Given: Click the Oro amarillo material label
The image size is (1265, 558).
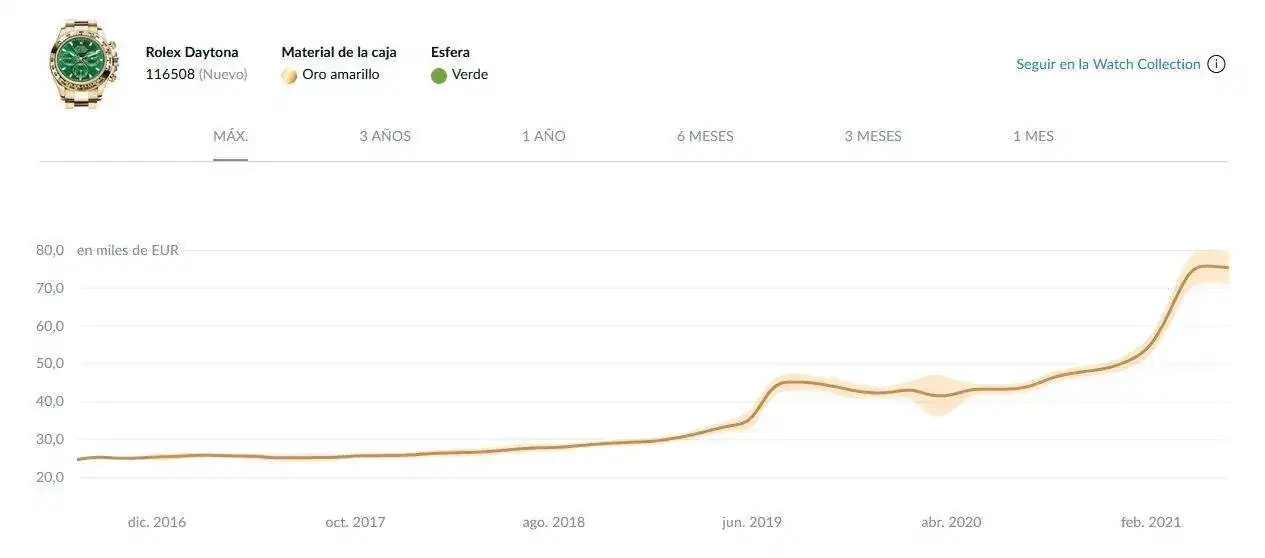Looking at the screenshot, I should tap(341, 74).
